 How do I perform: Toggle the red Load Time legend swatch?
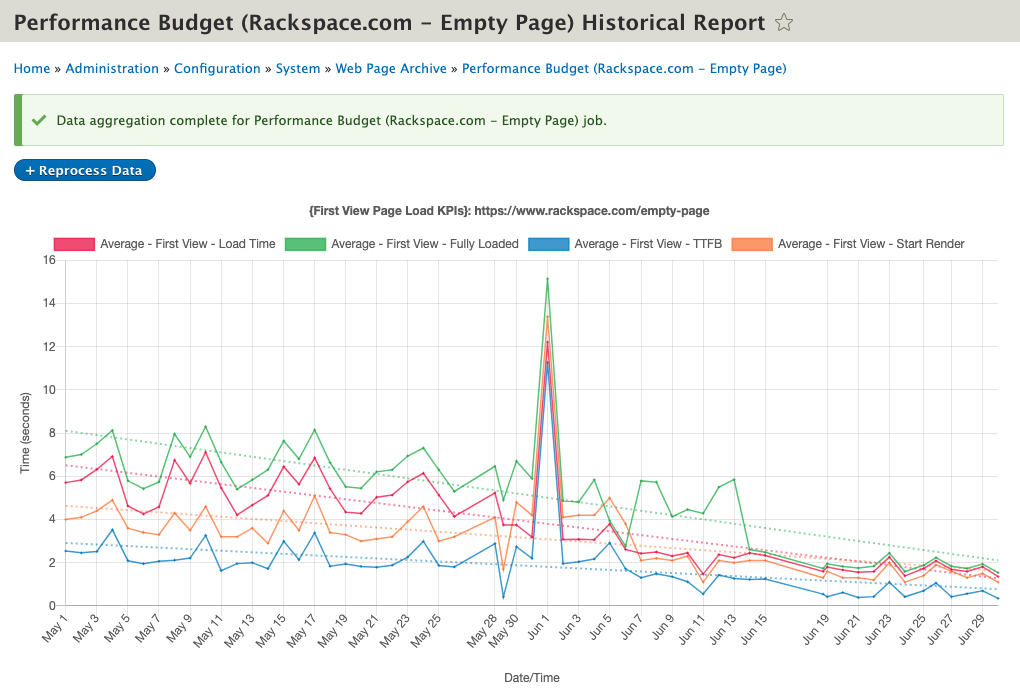(x=74, y=244)
